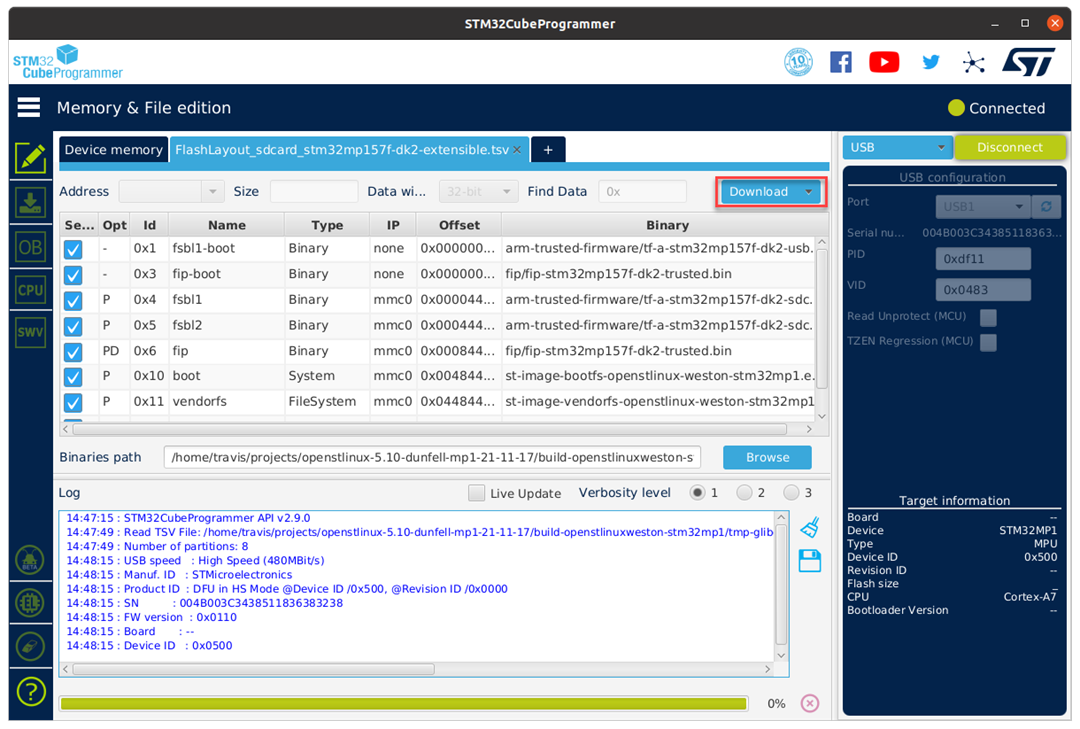Screen dimensions: 1080x729
Task: Uncheck the fsbl1-boot partition checkbox
Action: click(x=72, y=248)
